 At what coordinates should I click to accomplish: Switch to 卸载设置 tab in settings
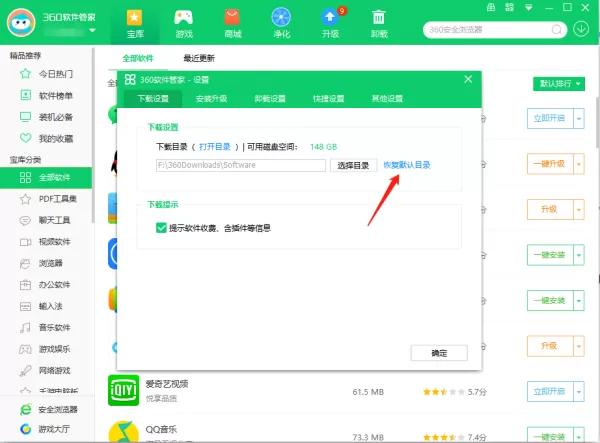[x=270, y=99]
